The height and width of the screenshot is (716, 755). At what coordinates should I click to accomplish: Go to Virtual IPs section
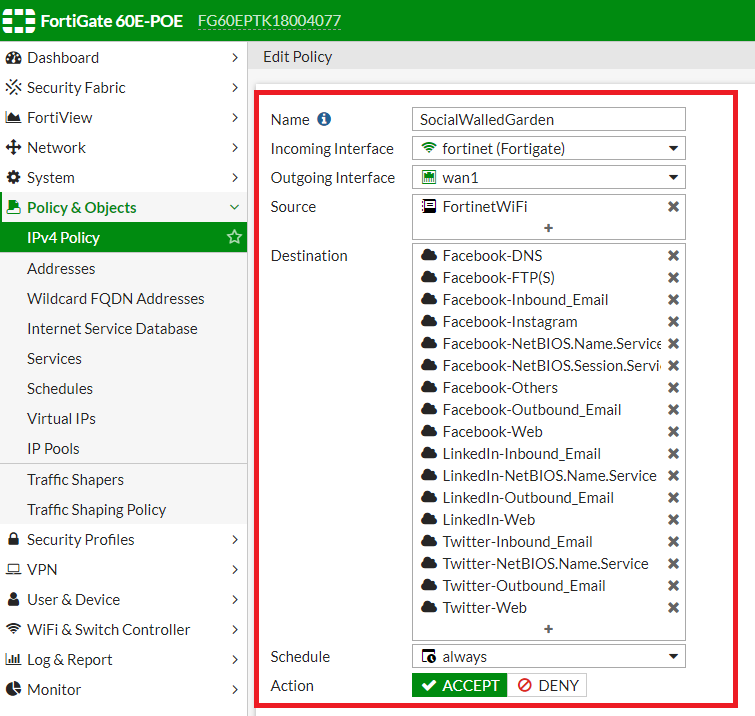tap(61, 419)
